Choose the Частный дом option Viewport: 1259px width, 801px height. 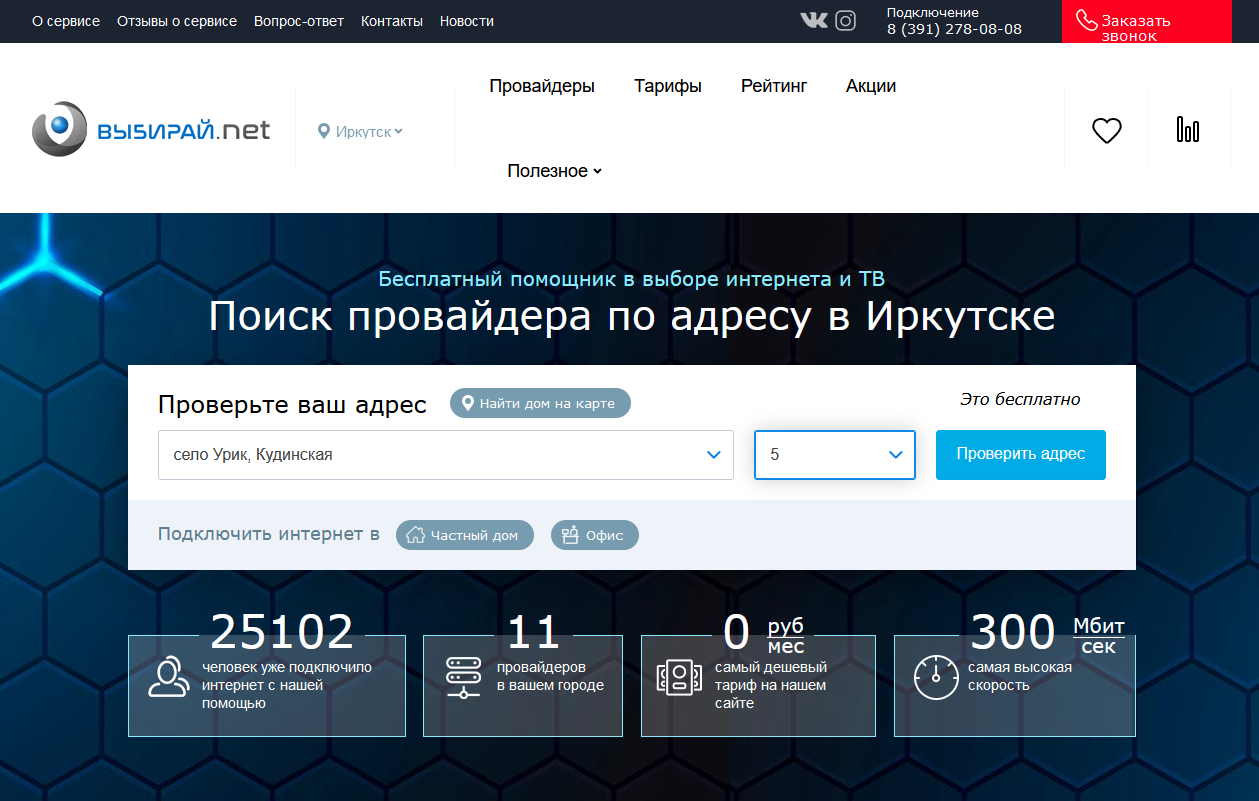pyautogui.click(x=464, y=535)
